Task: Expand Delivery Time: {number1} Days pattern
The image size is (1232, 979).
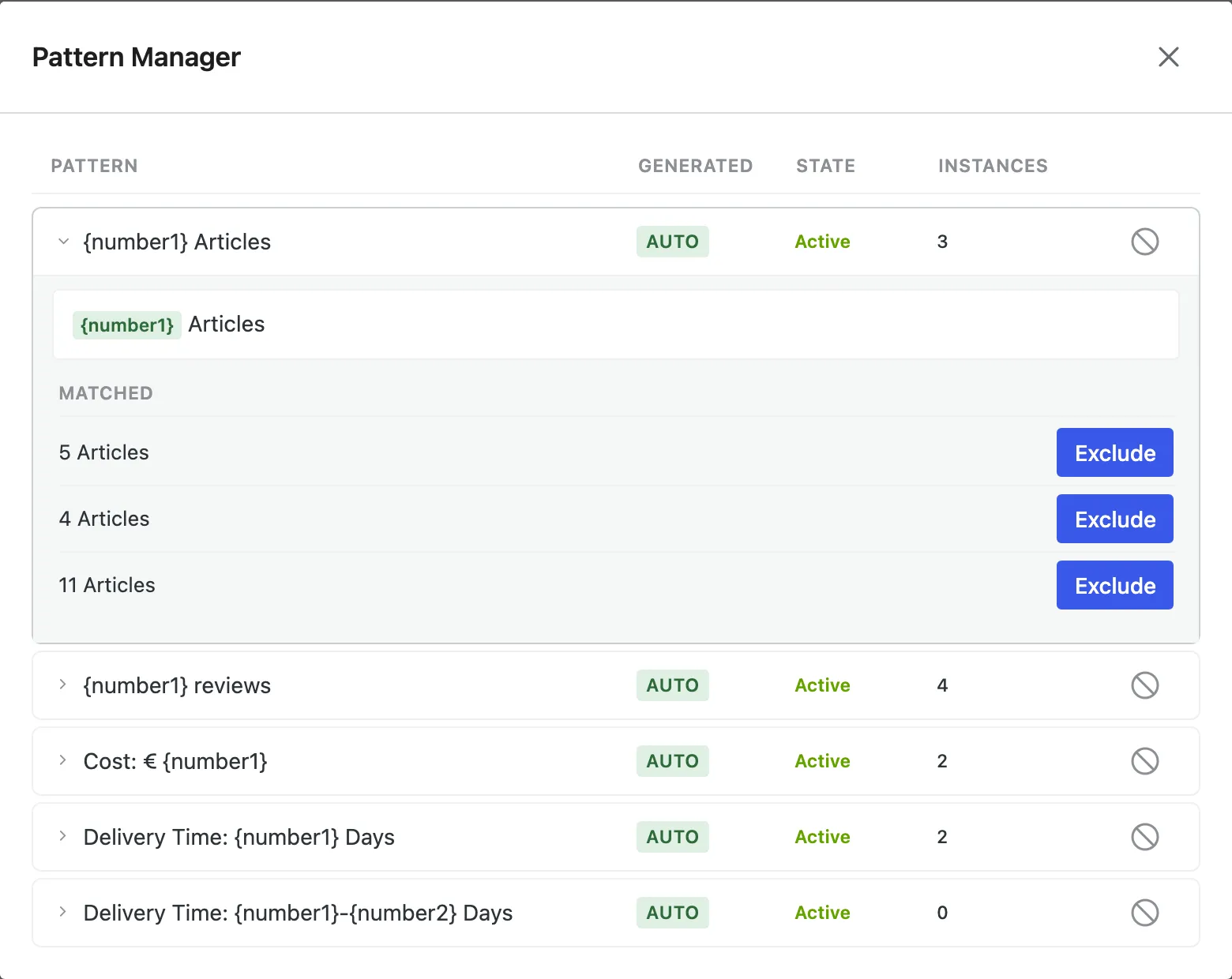Action: tap(63, 836)
